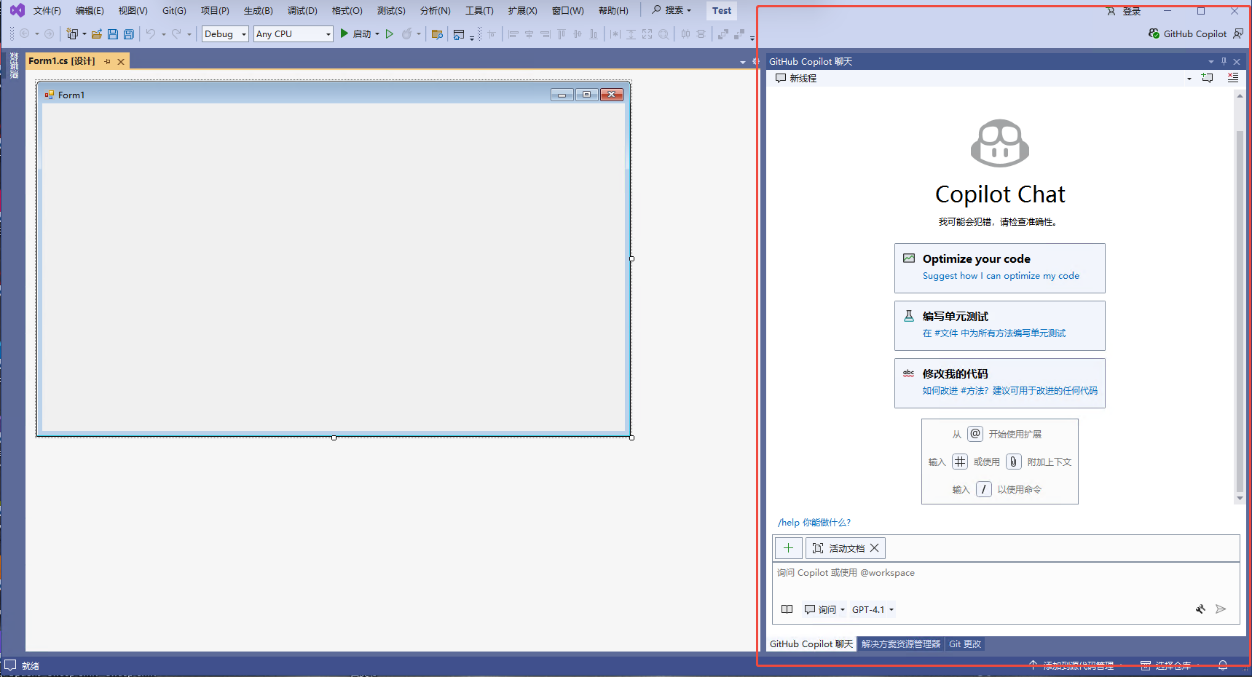Click the /help 你能做什么 link

coord(814,522)
